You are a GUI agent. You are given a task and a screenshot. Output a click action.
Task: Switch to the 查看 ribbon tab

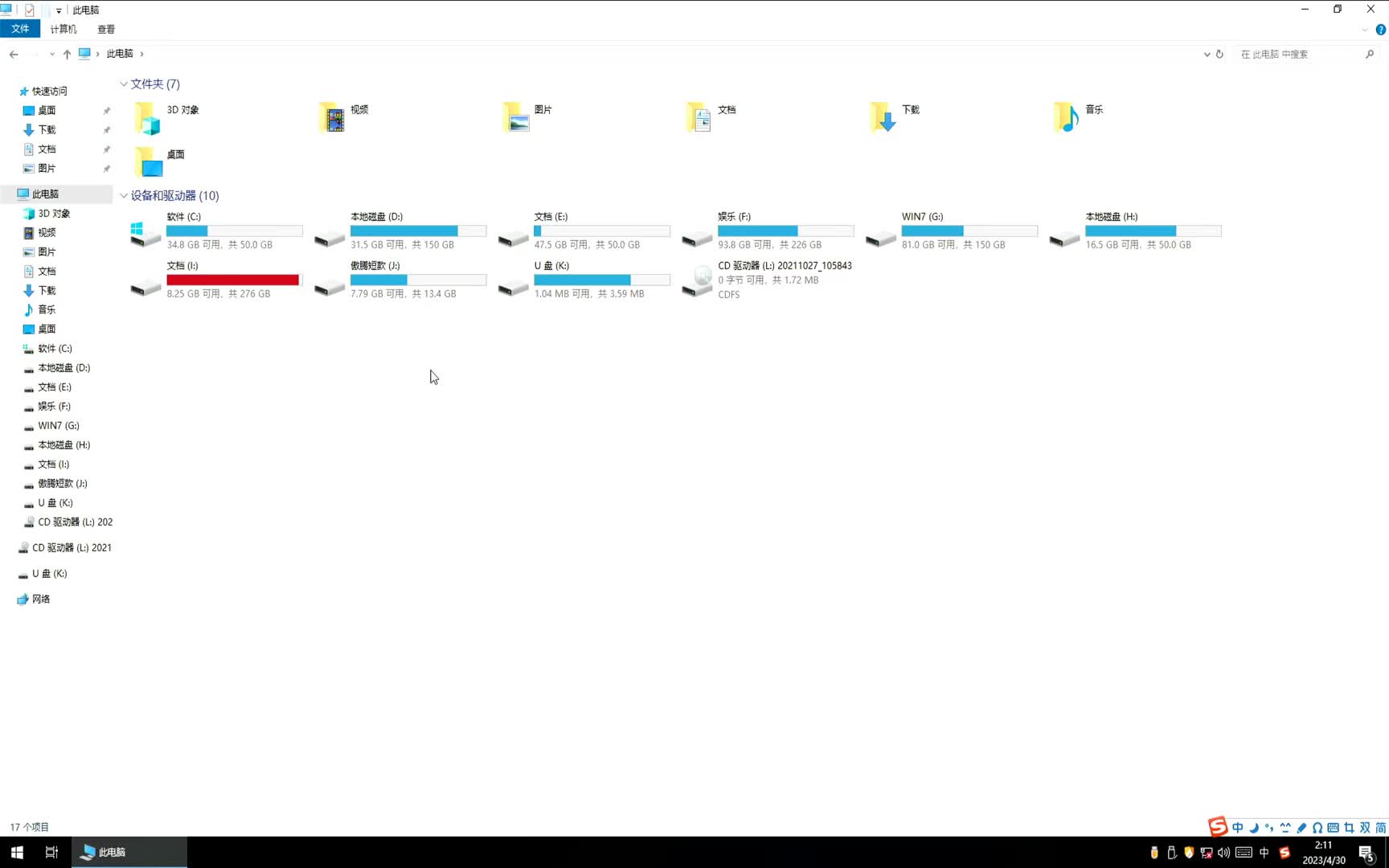[106, 29]
